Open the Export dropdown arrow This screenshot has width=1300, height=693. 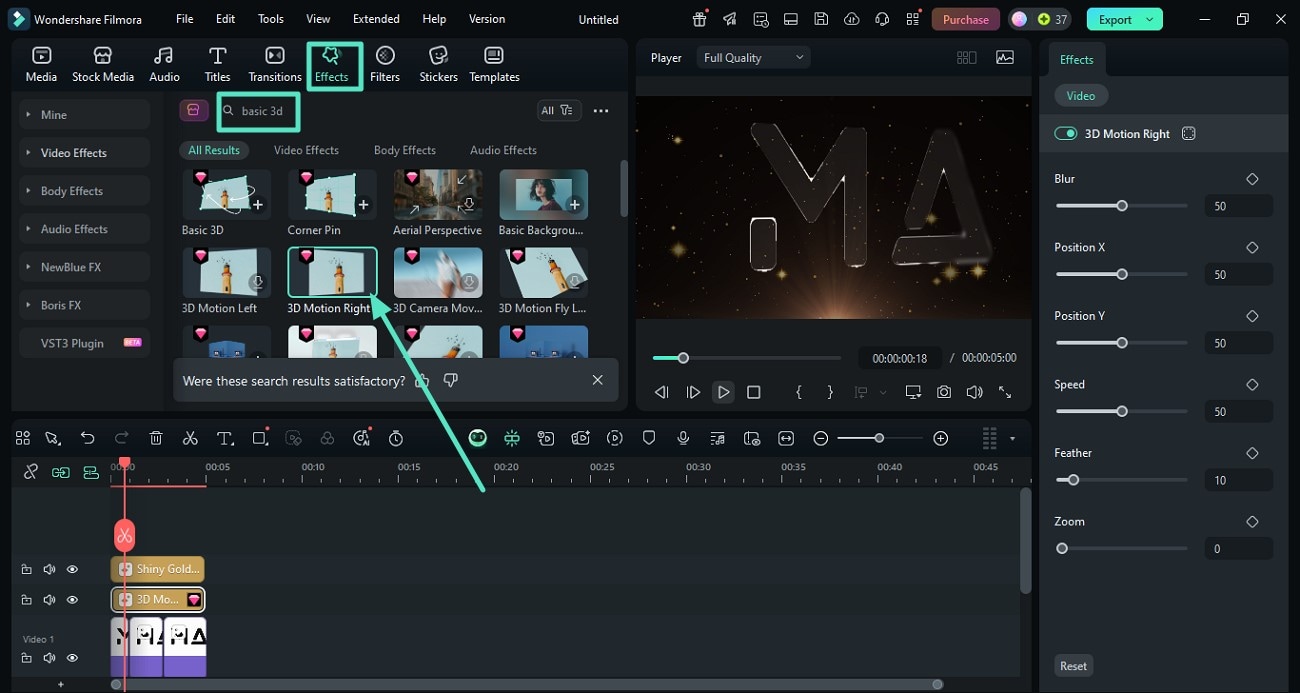[1151, 19]
